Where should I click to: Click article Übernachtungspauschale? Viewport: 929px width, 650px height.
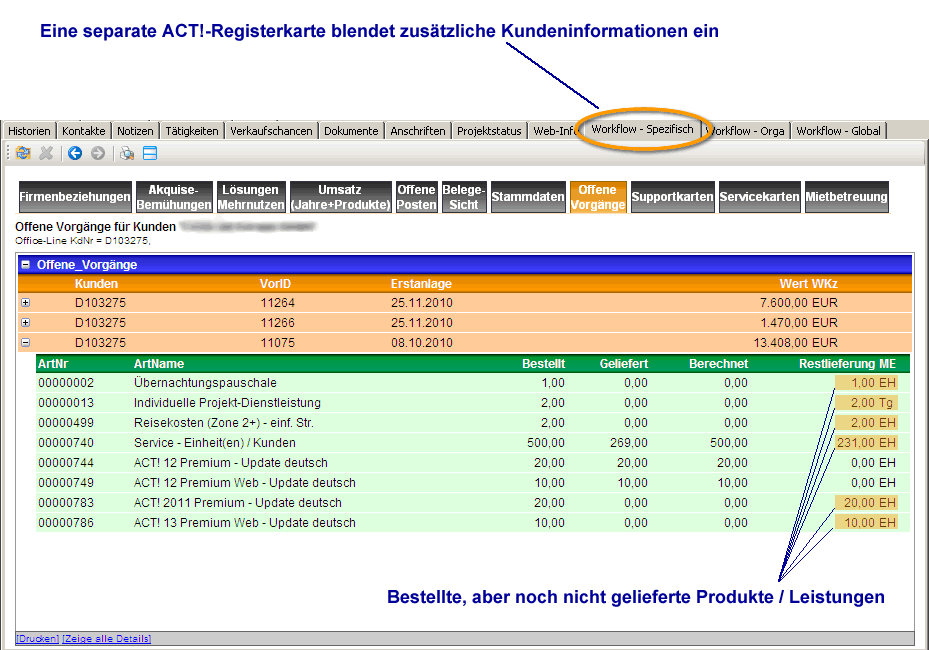click(x=205, y=383)
